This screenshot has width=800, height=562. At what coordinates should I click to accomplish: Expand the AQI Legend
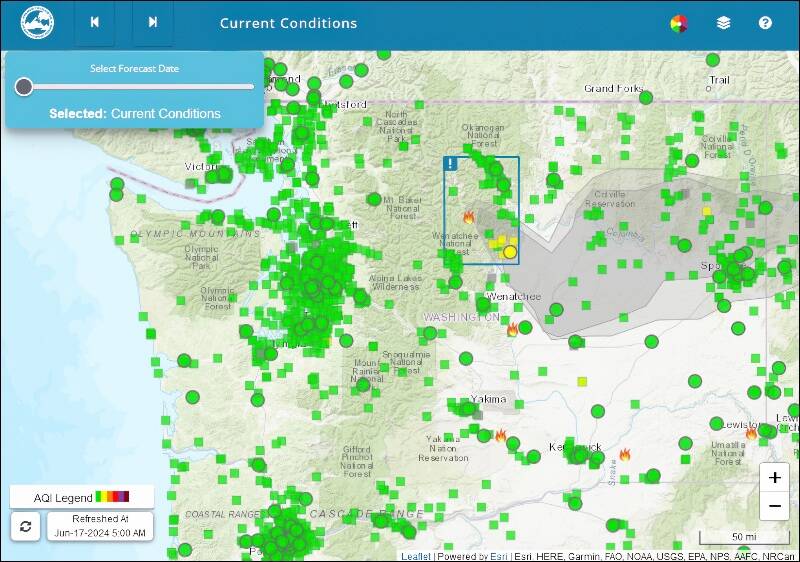pos(81,497)
